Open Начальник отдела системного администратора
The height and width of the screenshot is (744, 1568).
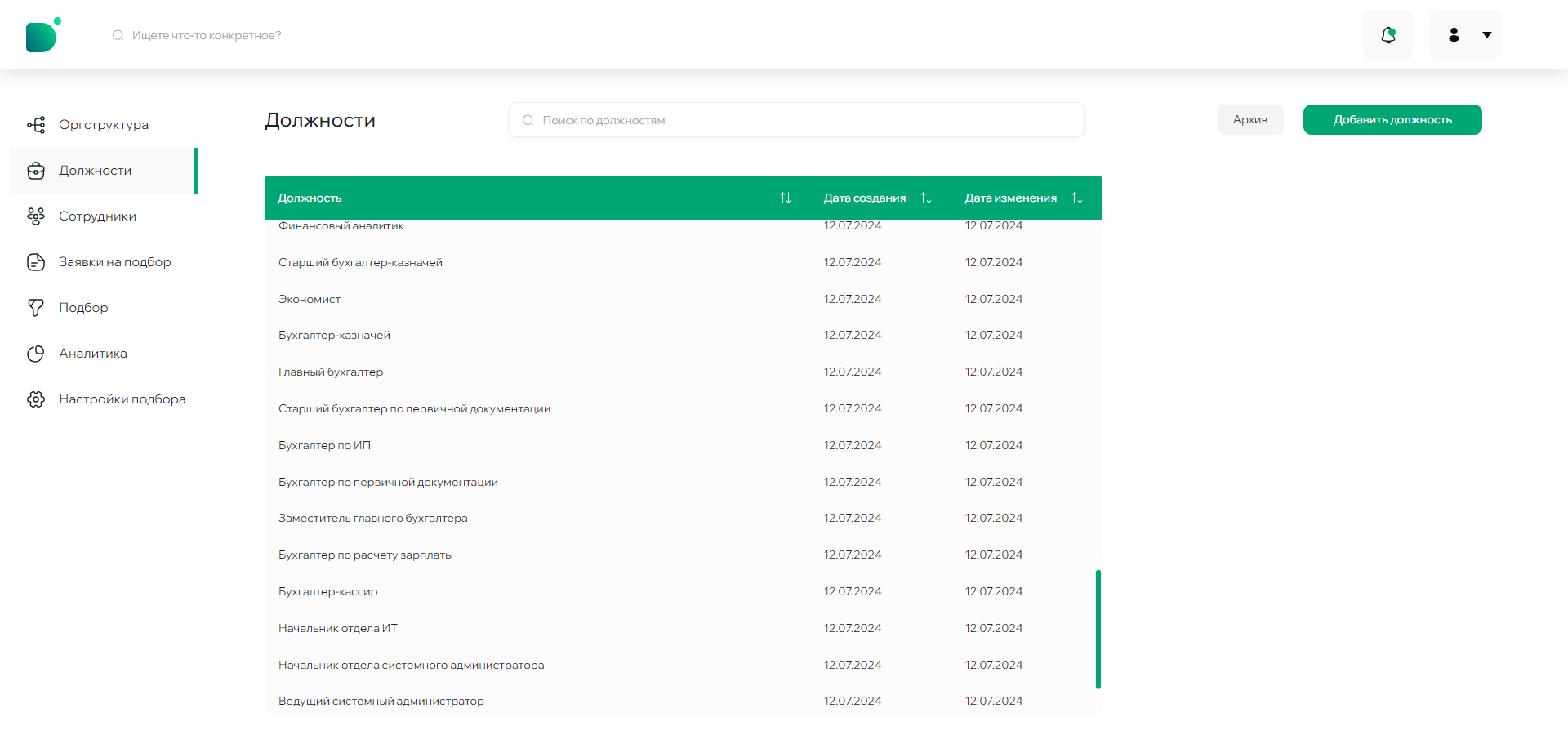(683, 665)
